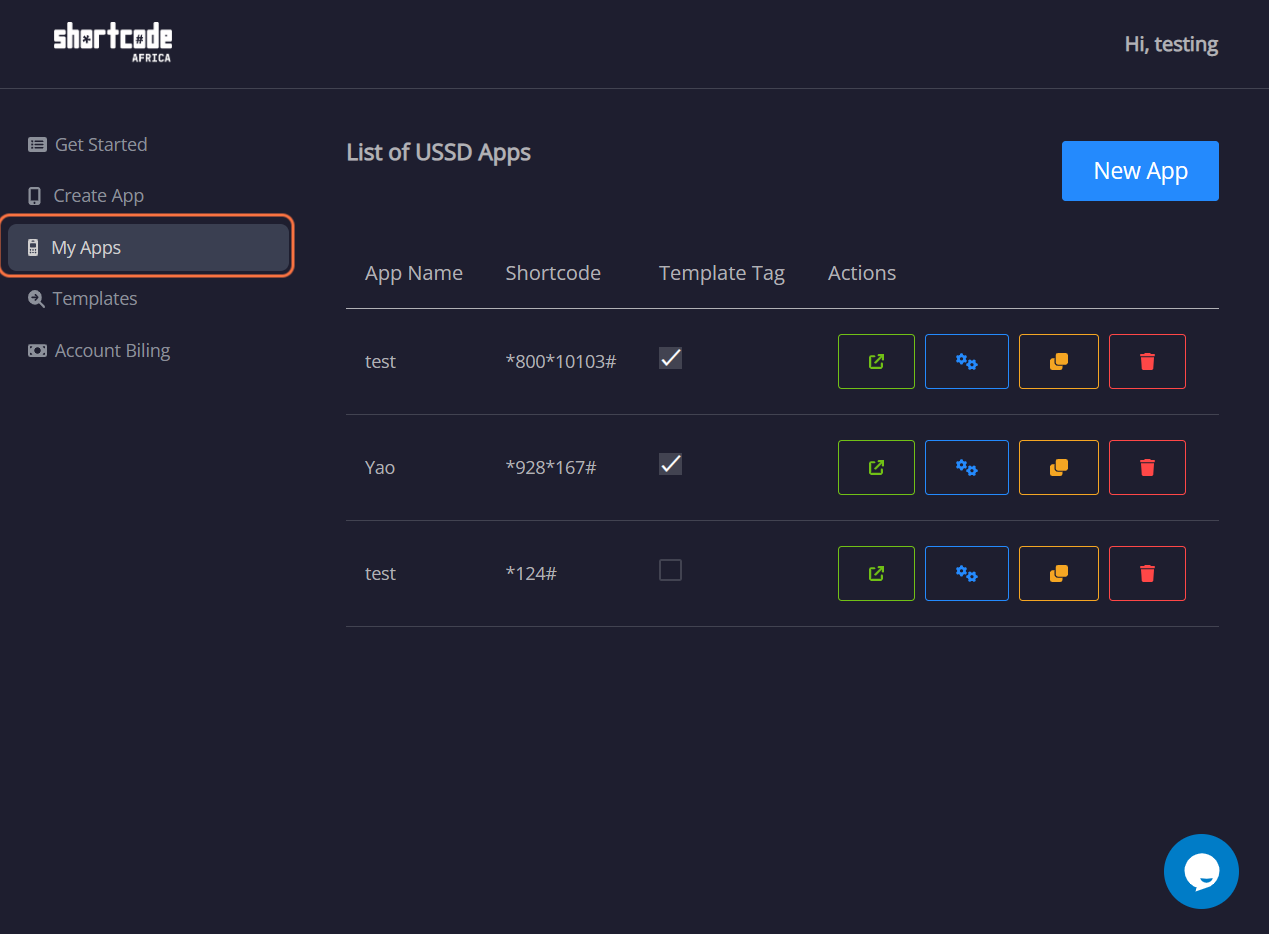Delete the *800*10103# app

[x=1147, y=361]
